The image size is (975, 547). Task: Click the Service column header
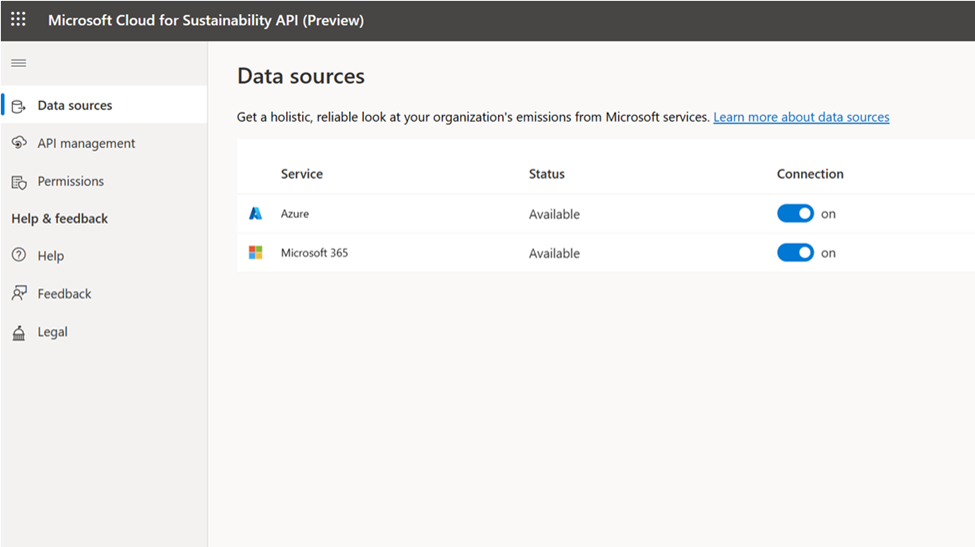coord(302,174)
